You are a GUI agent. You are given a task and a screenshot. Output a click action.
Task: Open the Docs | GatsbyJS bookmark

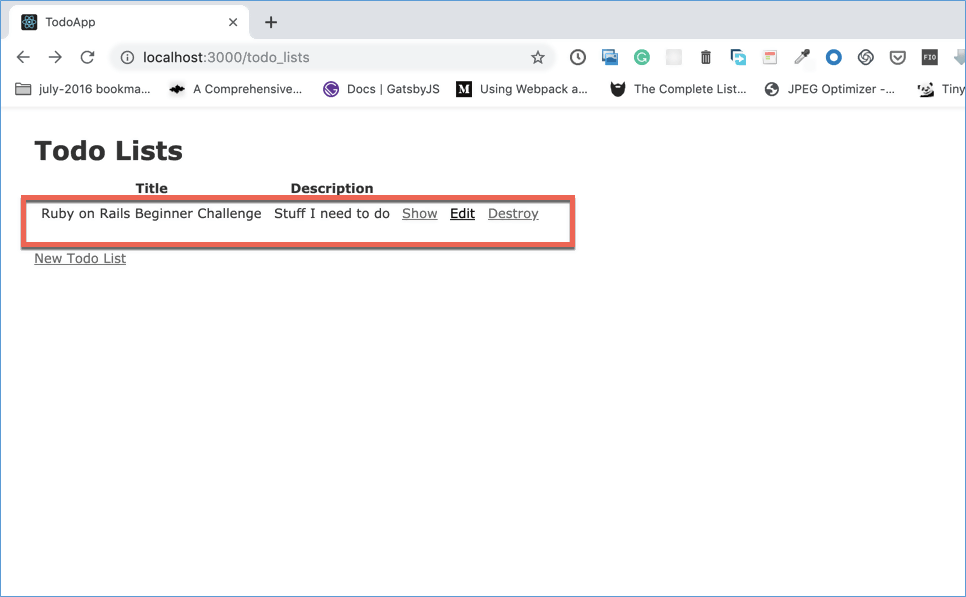(x=381, y=89)
